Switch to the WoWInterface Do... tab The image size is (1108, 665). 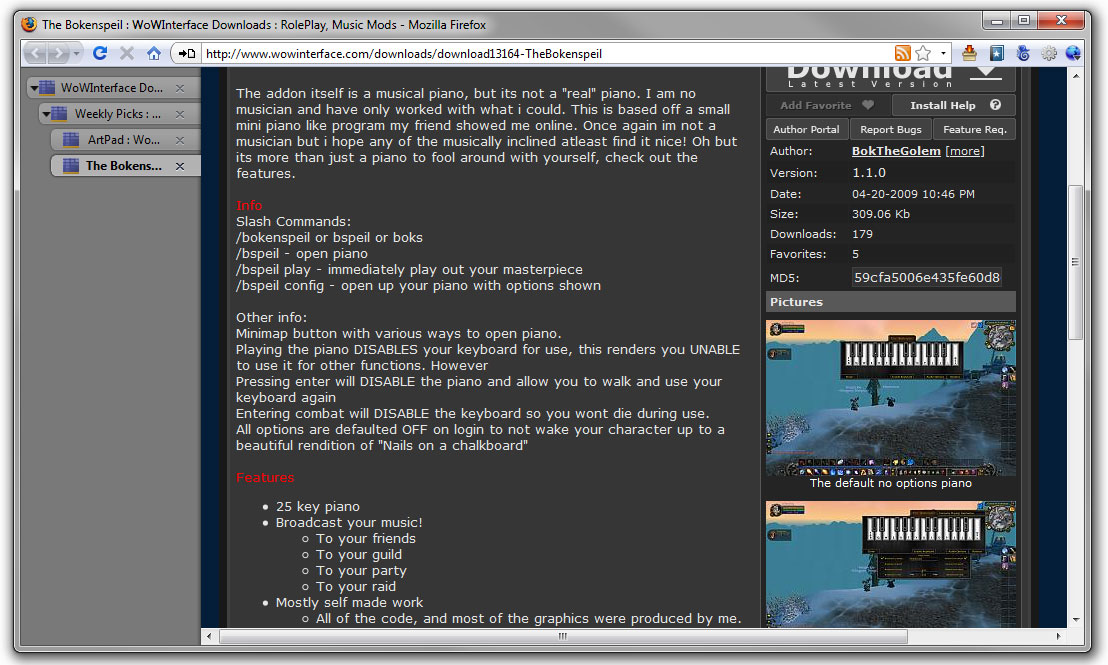tap(112, 88)
